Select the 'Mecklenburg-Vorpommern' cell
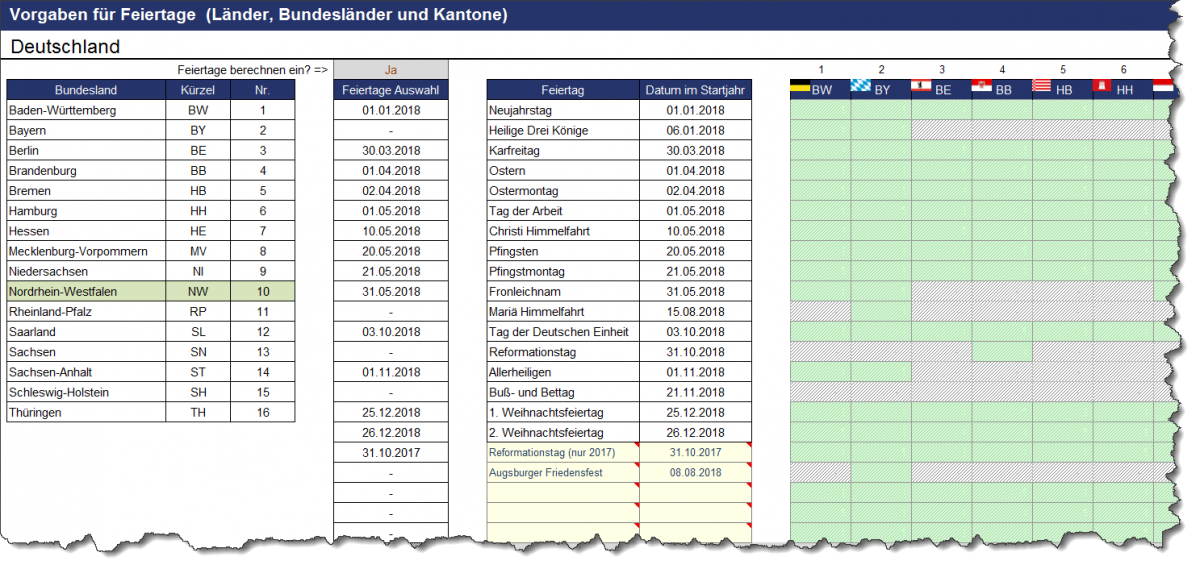Viewport: 1200px width, 569px height. click(86, 251)
